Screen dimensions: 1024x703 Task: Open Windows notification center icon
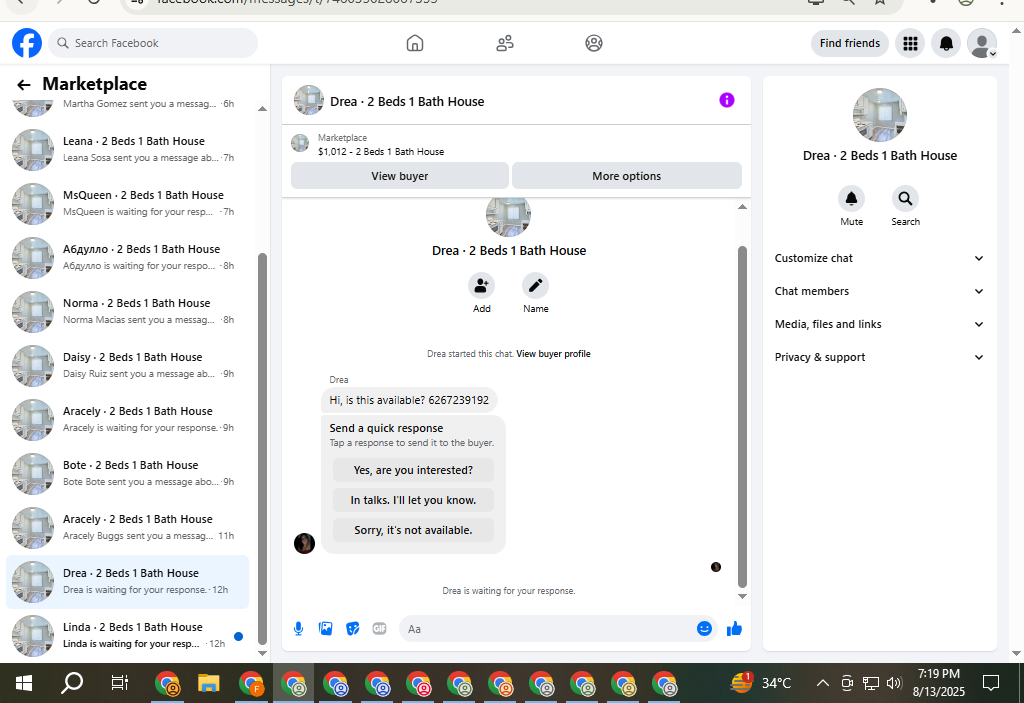click(991, 683)
